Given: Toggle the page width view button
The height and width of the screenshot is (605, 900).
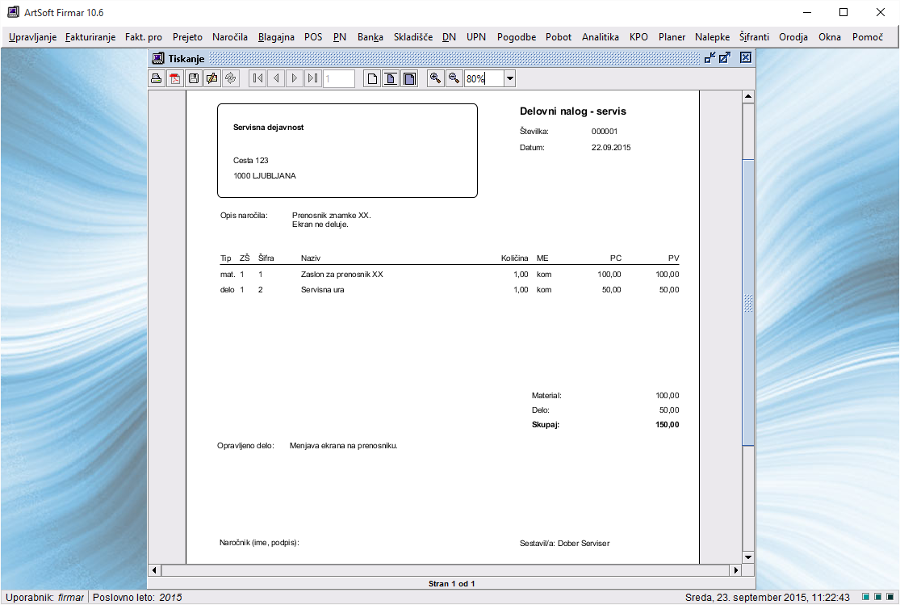Looking at the screenshot, I should click(x=390, y=78).
